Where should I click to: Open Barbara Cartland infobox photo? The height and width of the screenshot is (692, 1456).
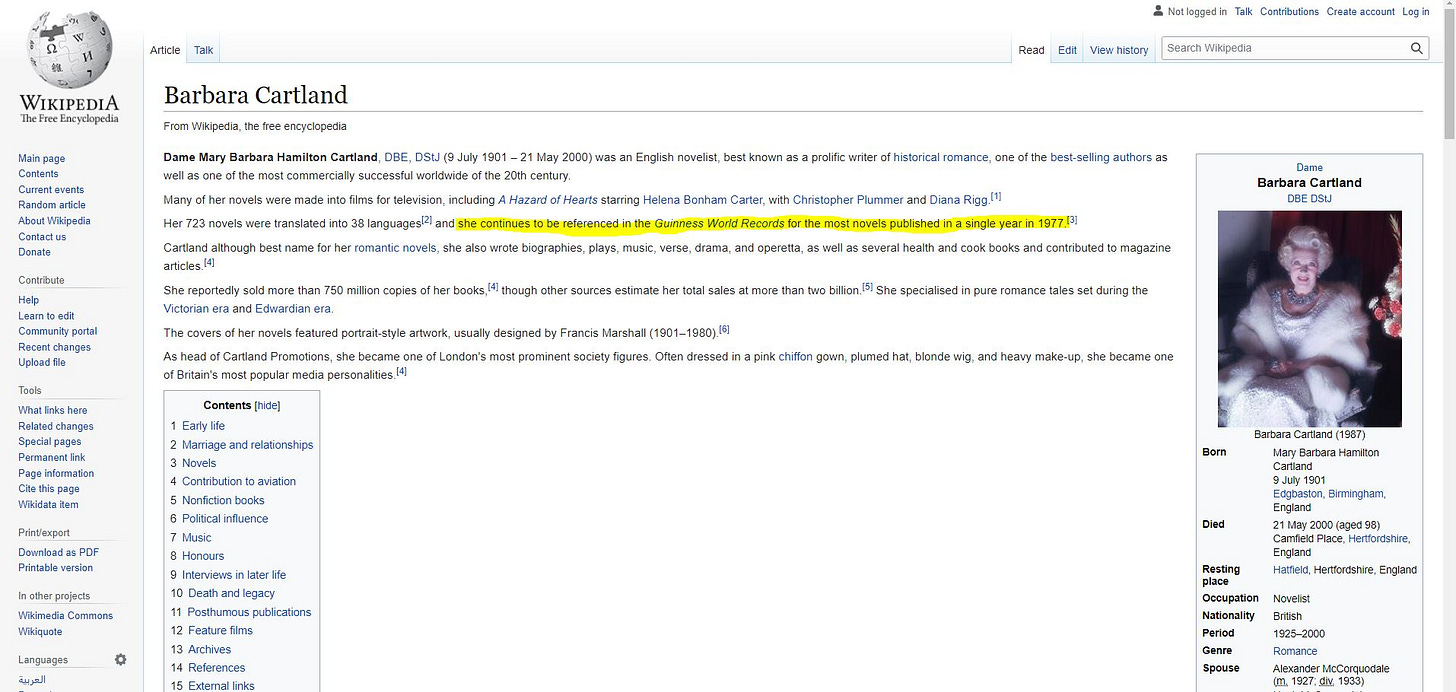click(1309, 319)
